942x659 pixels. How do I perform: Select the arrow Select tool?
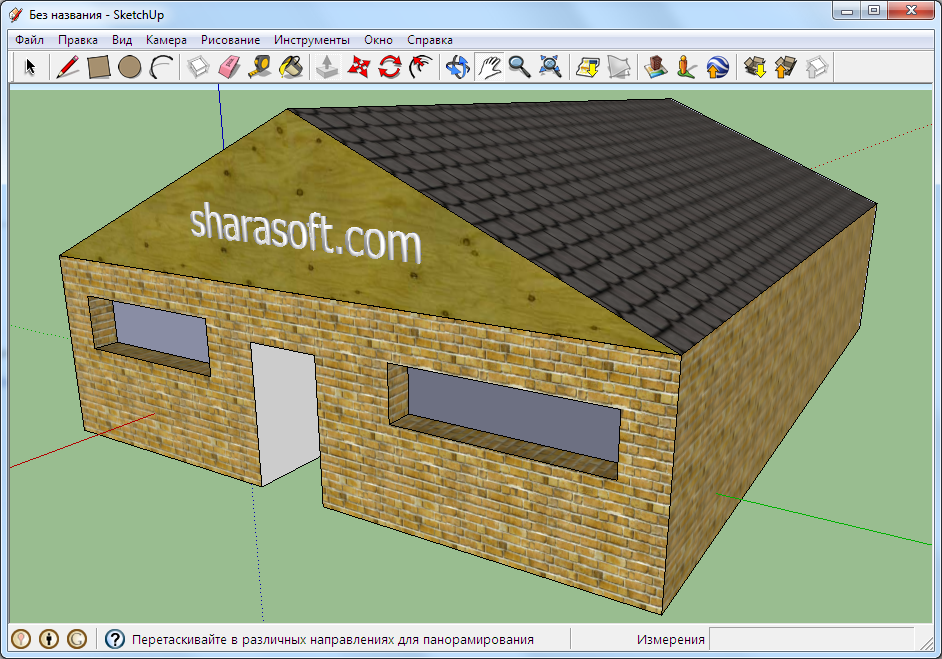pyautogui.click(x=30, y=67)
